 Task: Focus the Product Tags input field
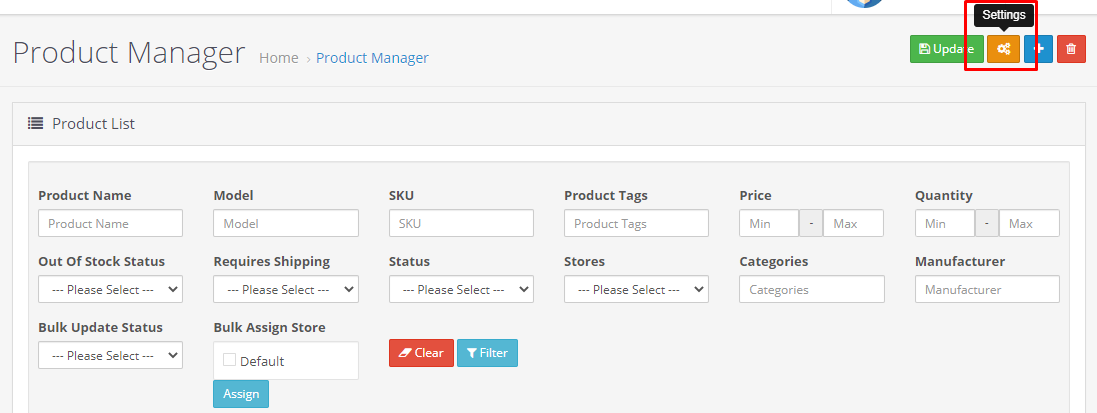tap(637, 223)
